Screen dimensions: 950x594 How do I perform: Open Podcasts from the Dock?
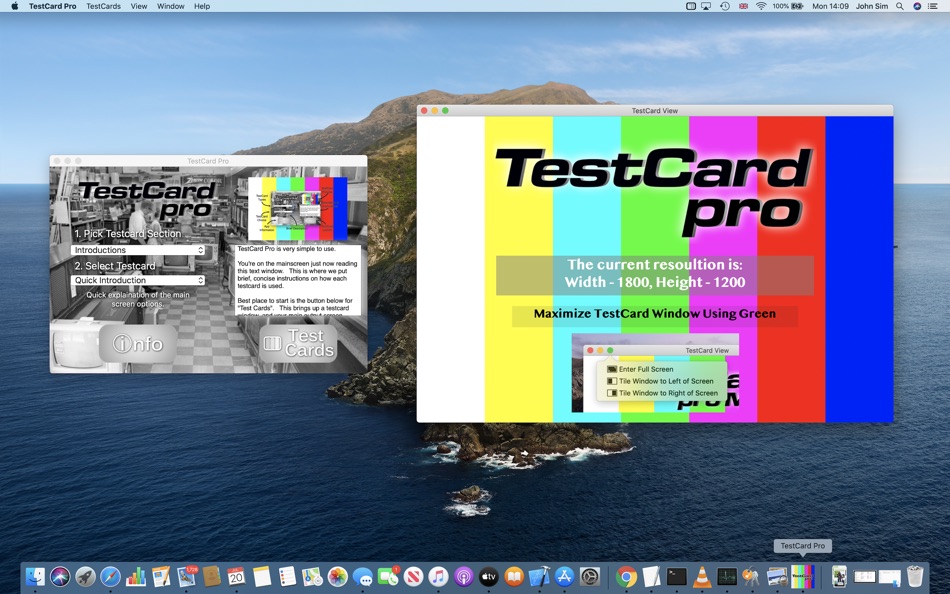coord(463,576)
